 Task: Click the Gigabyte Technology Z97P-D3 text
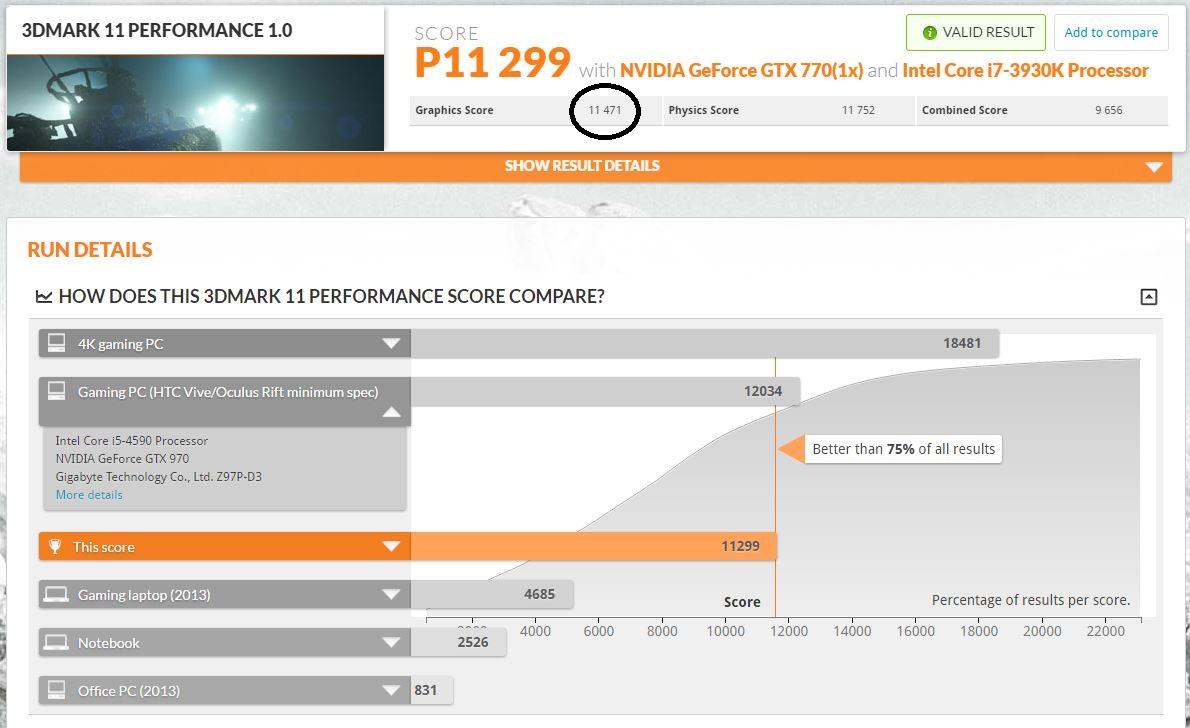click(x=159, y=477)
